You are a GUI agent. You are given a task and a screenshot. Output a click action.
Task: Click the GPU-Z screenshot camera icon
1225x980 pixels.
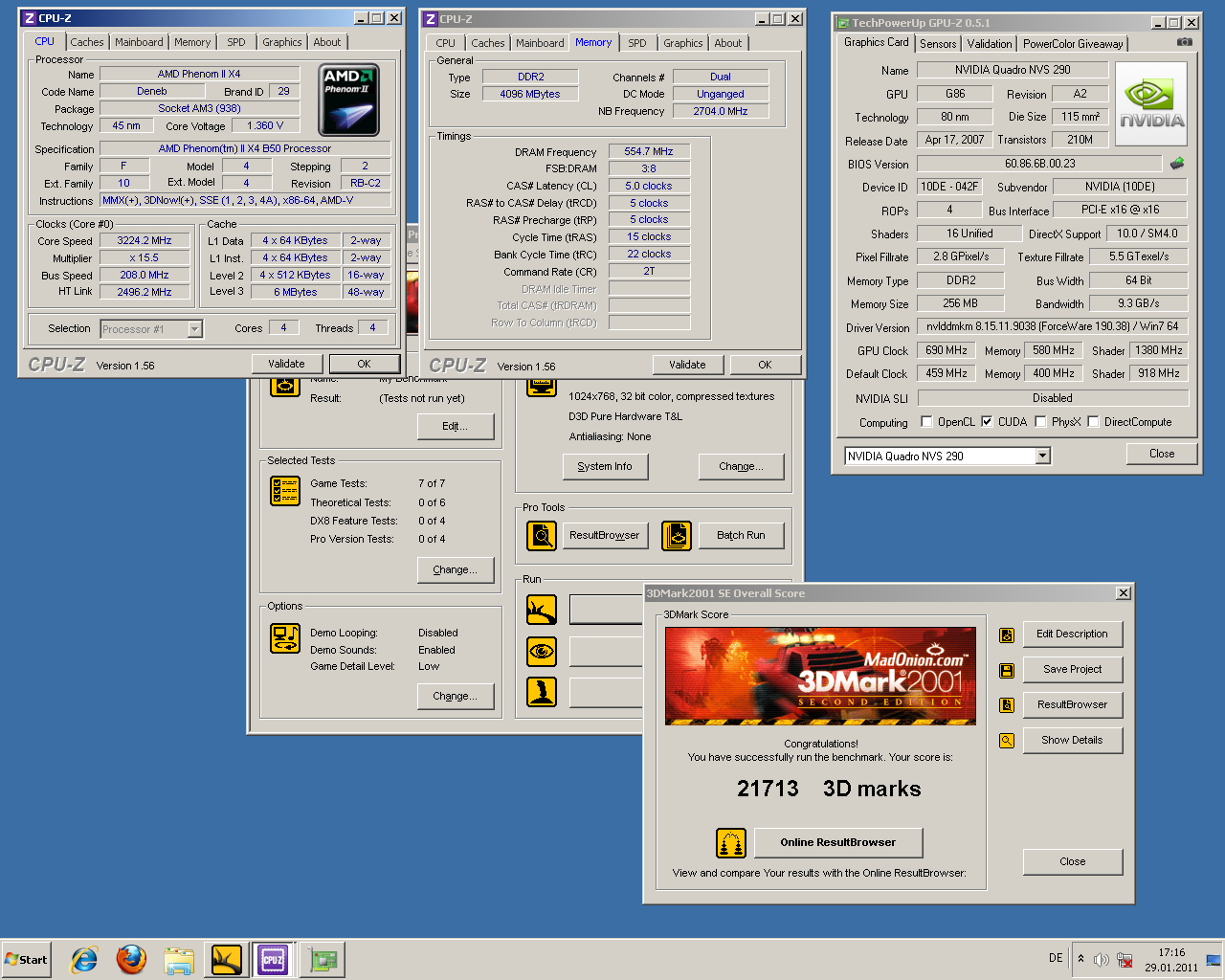[x=1185, y=42]
